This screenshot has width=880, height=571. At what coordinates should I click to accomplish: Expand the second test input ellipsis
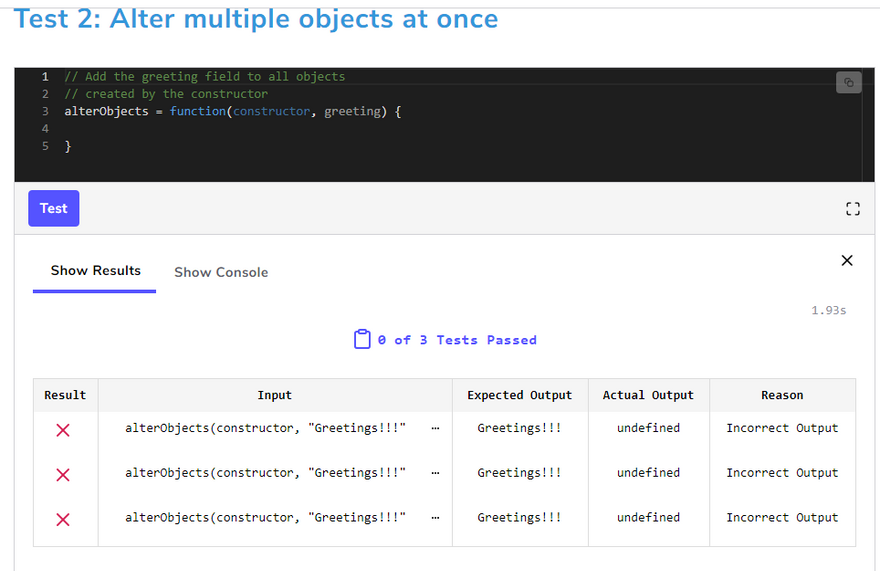[x=435, y=473]
